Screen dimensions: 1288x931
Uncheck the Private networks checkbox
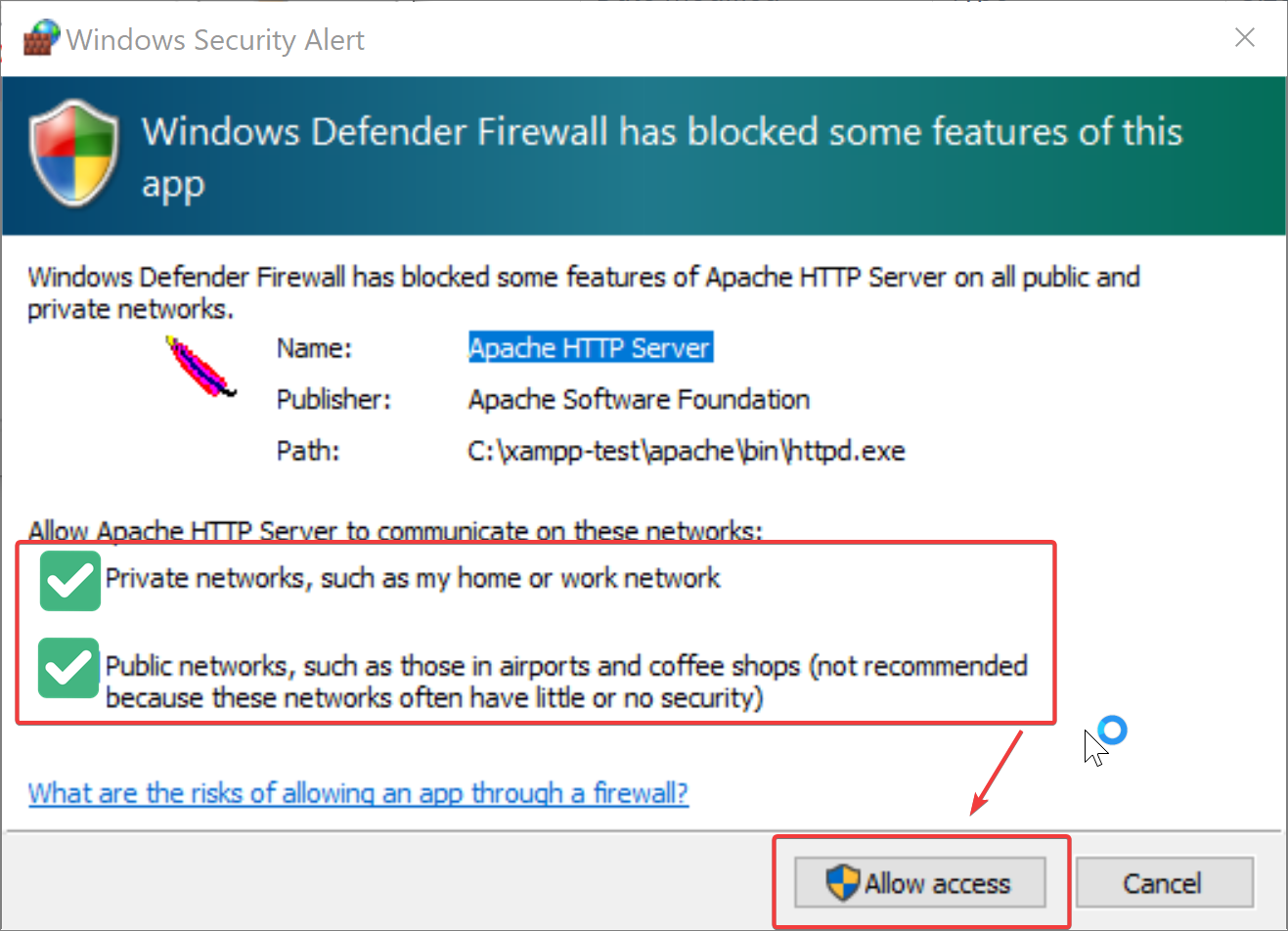pos(70,581)
